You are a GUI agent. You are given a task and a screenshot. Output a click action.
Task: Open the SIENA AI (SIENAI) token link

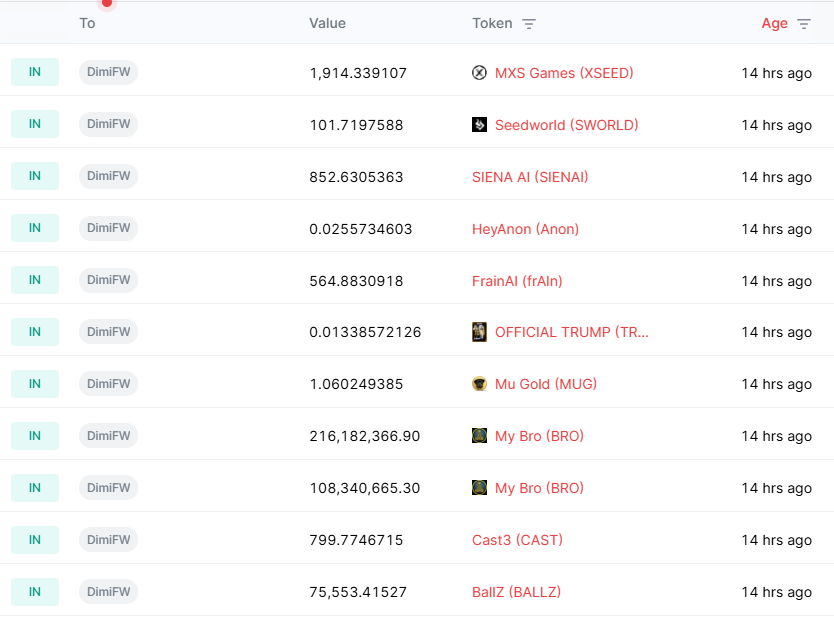coord(530,177)
